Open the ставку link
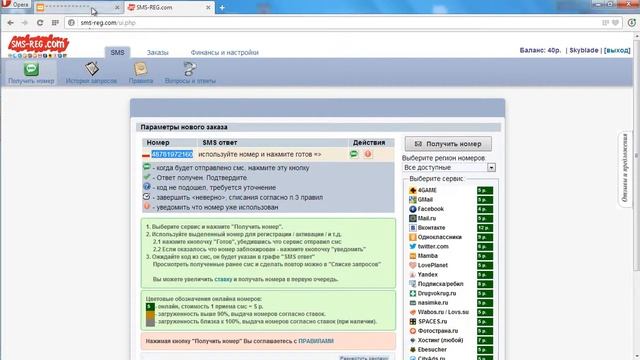 [223, 279]
